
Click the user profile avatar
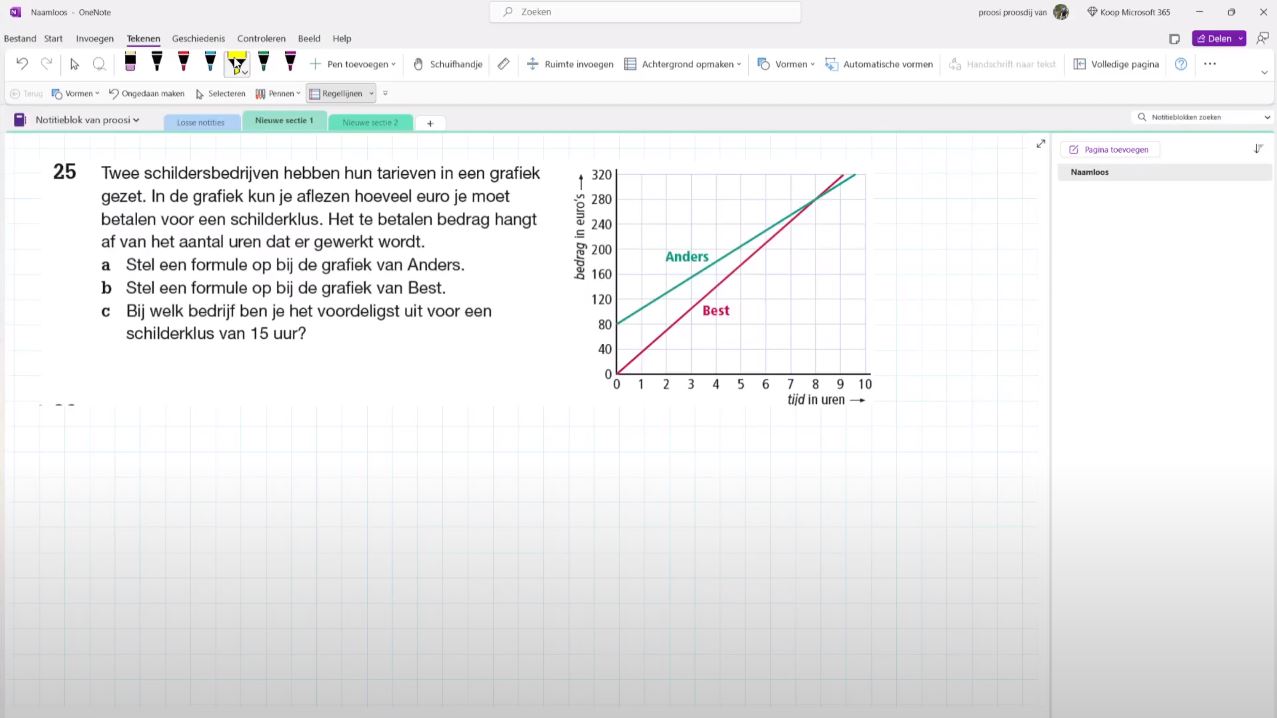[x=1061, y=12]
